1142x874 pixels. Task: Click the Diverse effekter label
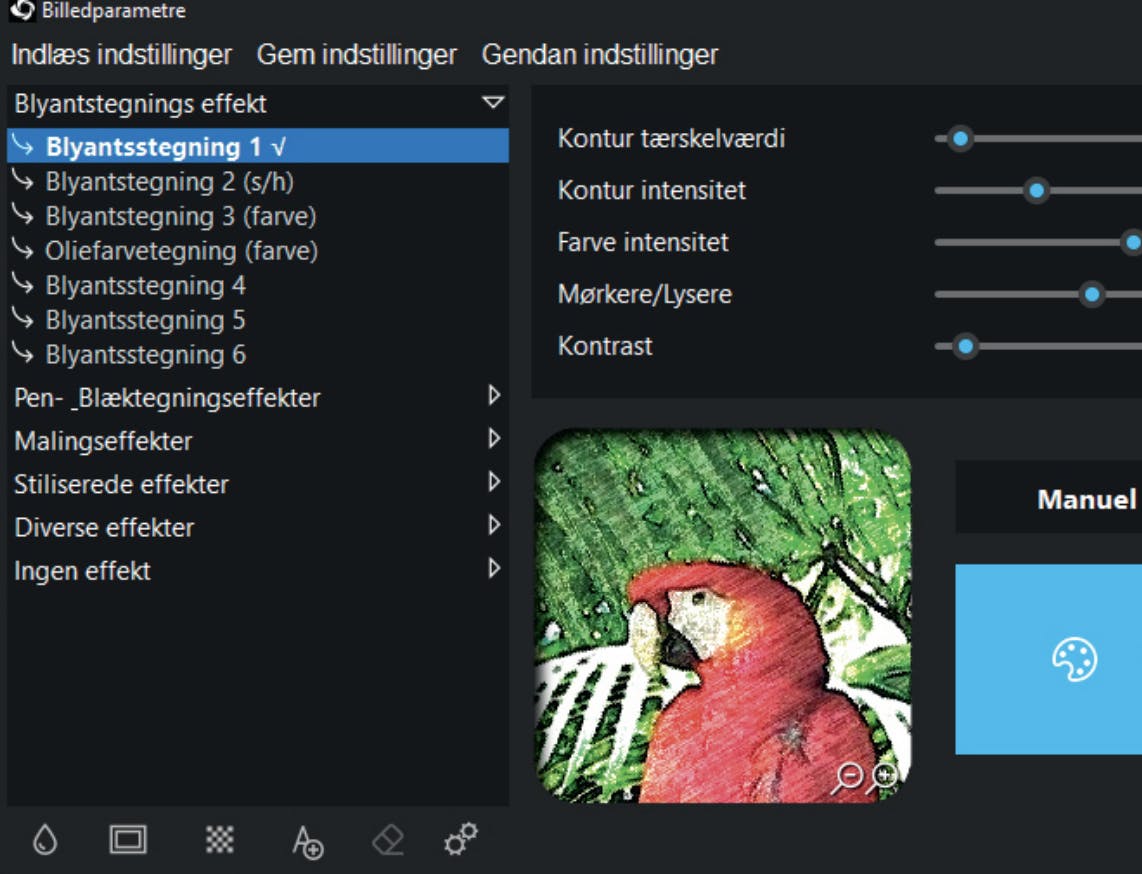click(104, 527)
